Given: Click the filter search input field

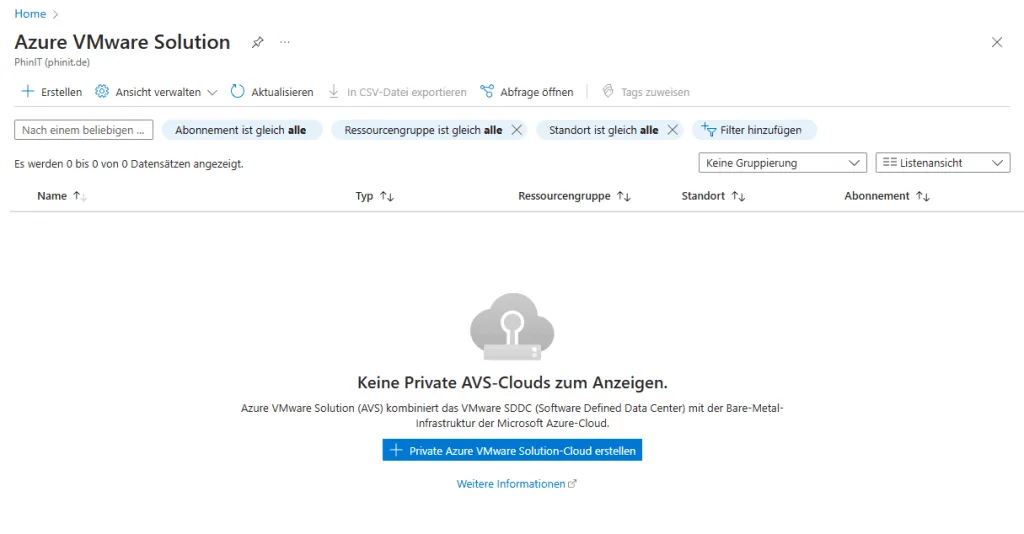Looking at the screenshot, I should (84, 130).
